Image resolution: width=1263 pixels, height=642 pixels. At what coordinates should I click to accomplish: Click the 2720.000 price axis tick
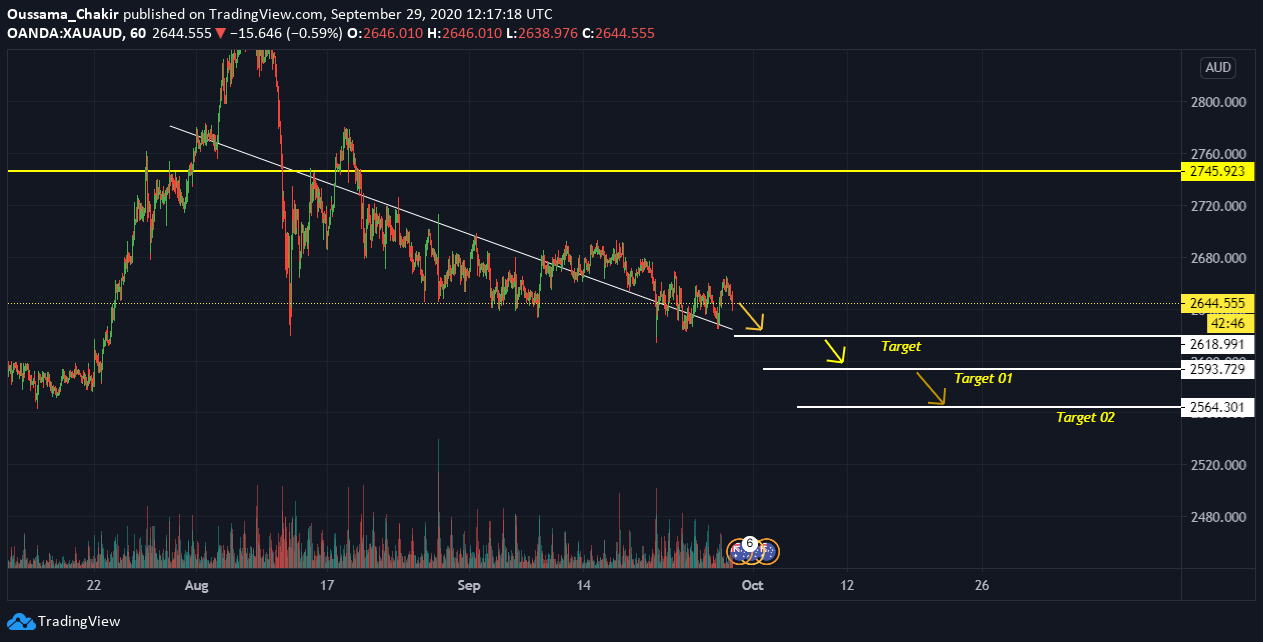(1217, 206)
